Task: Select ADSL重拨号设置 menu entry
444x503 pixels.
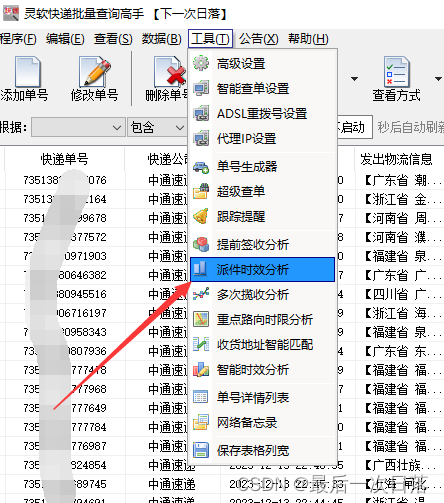Action: pyautogui.click(x=262, y=113)
